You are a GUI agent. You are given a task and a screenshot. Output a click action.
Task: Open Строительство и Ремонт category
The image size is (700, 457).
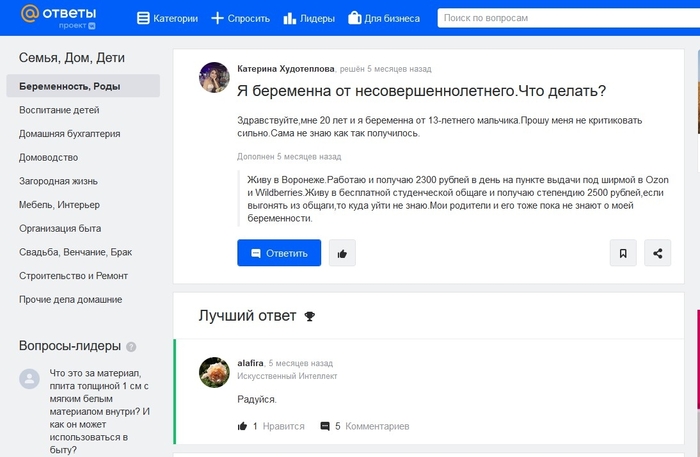coord(73,275)
